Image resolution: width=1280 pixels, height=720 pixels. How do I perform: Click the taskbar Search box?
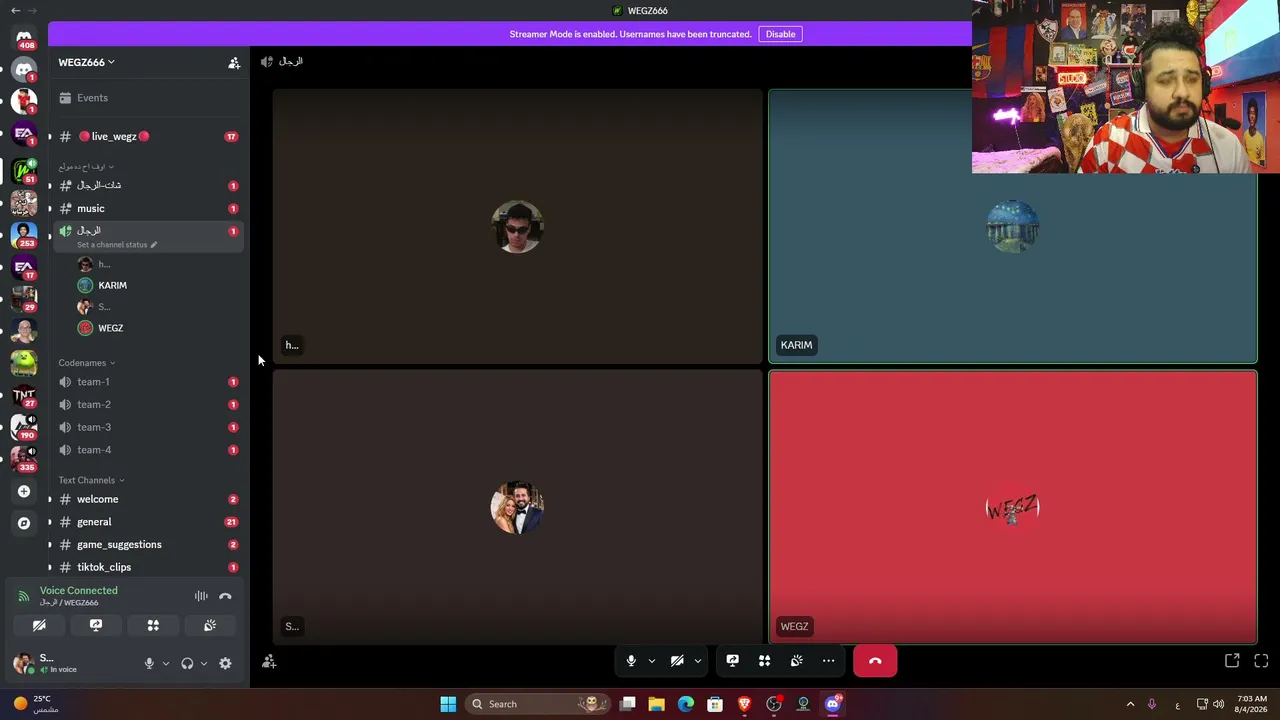538,704
